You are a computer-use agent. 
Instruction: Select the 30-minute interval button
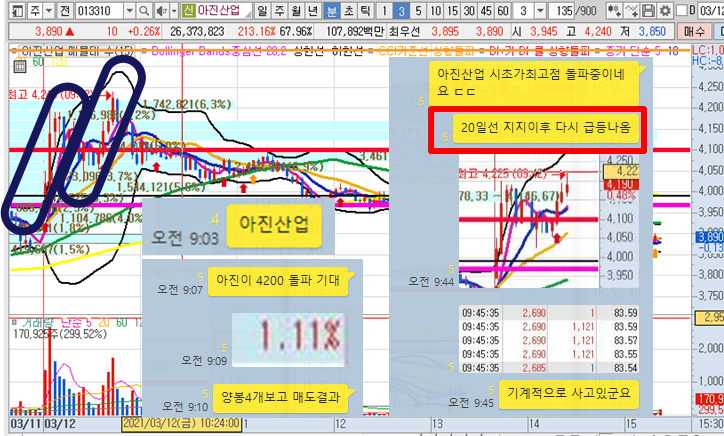coord(470,10)
